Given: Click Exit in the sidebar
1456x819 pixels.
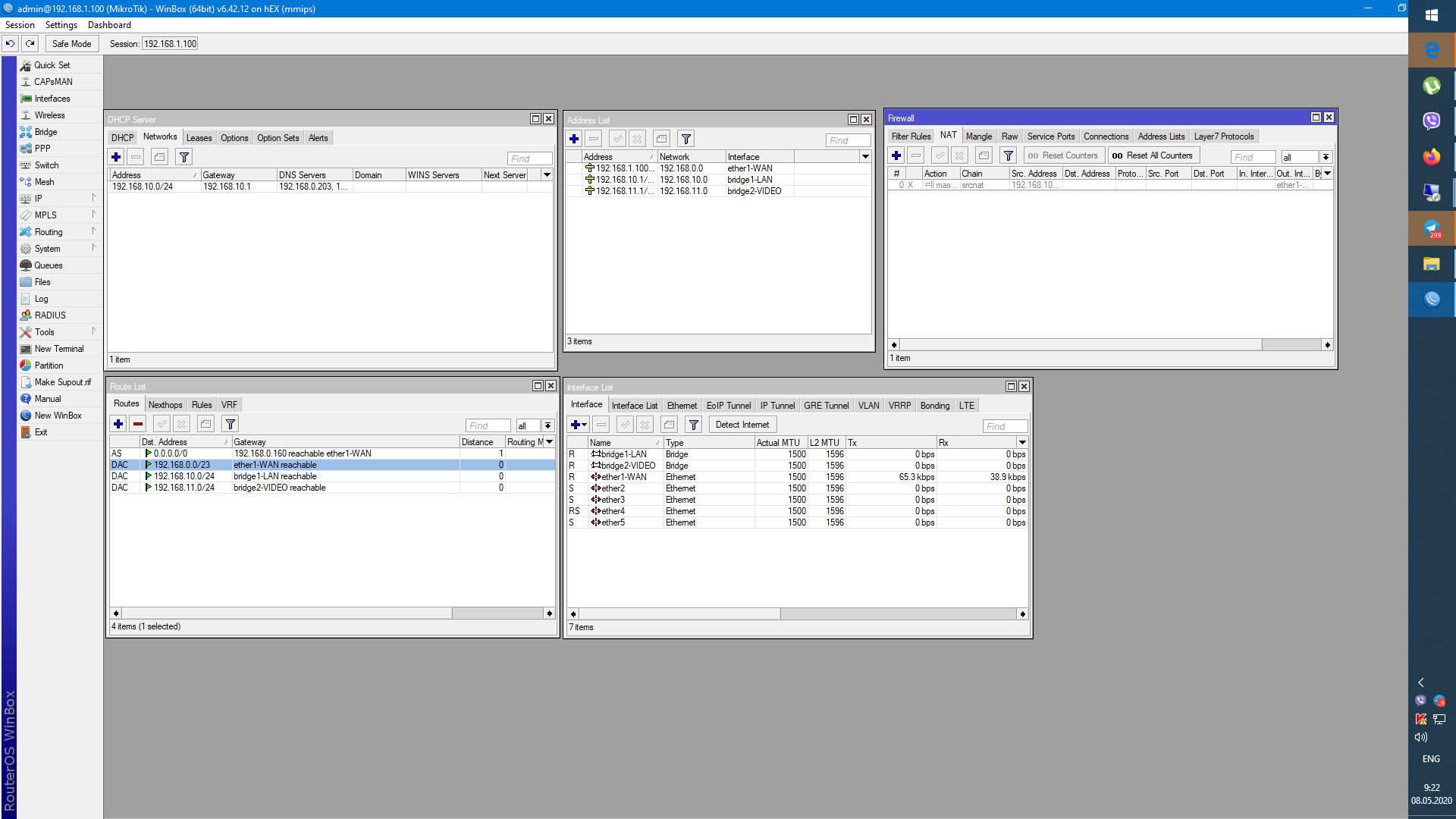Looking at the screenshot, I should pyautogui.click(x=41, y=432).
